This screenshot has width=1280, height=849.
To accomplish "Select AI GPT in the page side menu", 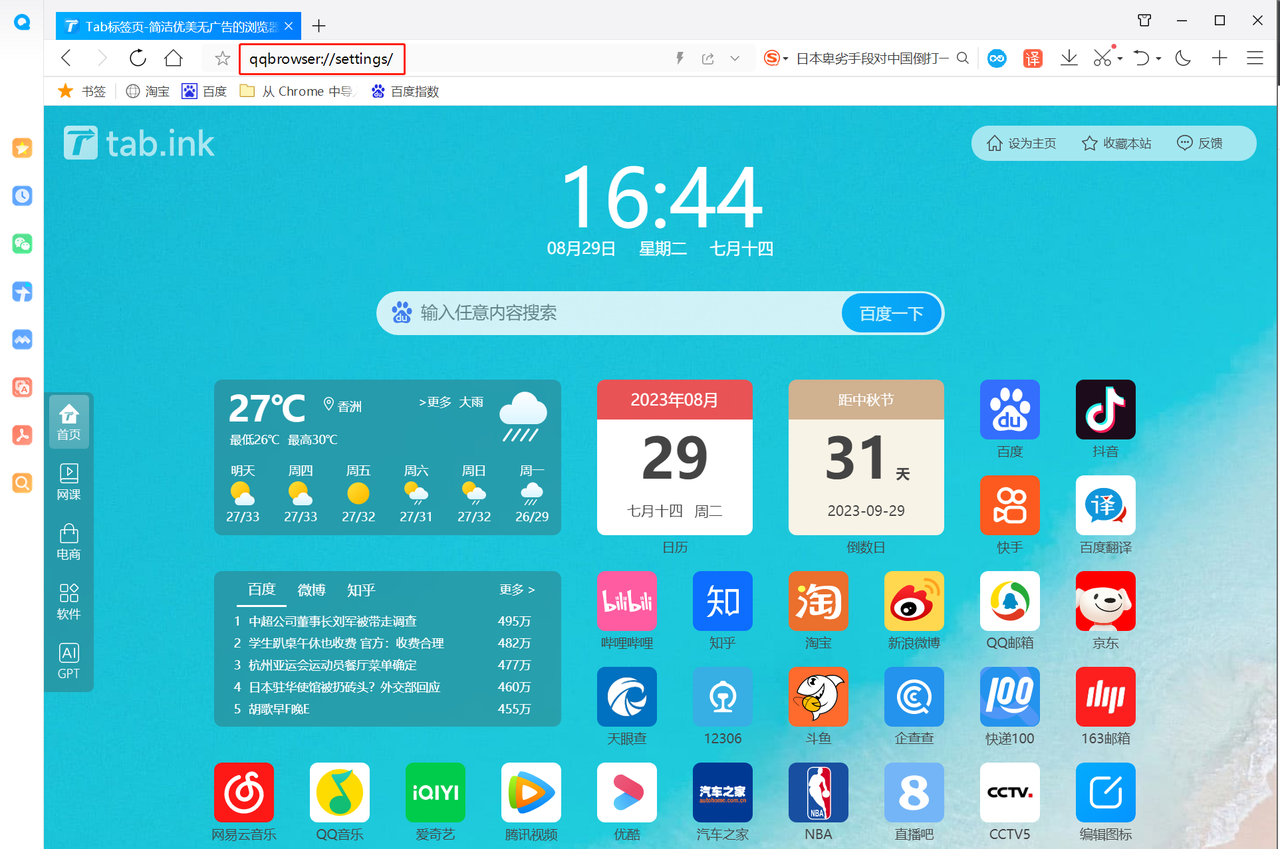I will click(x=69, y=661).
